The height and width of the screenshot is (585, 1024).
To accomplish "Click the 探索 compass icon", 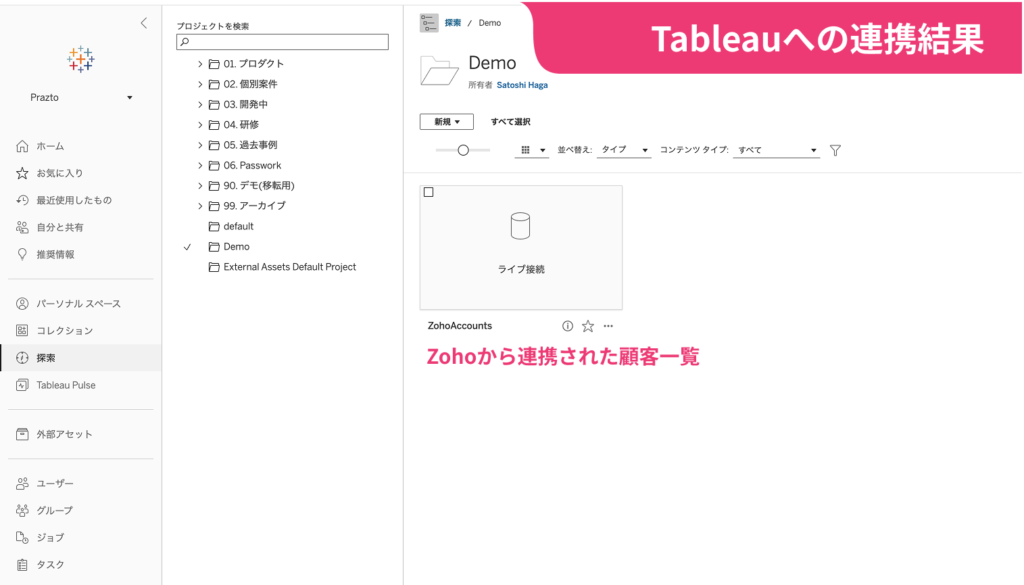I will (x=22, y=358).
